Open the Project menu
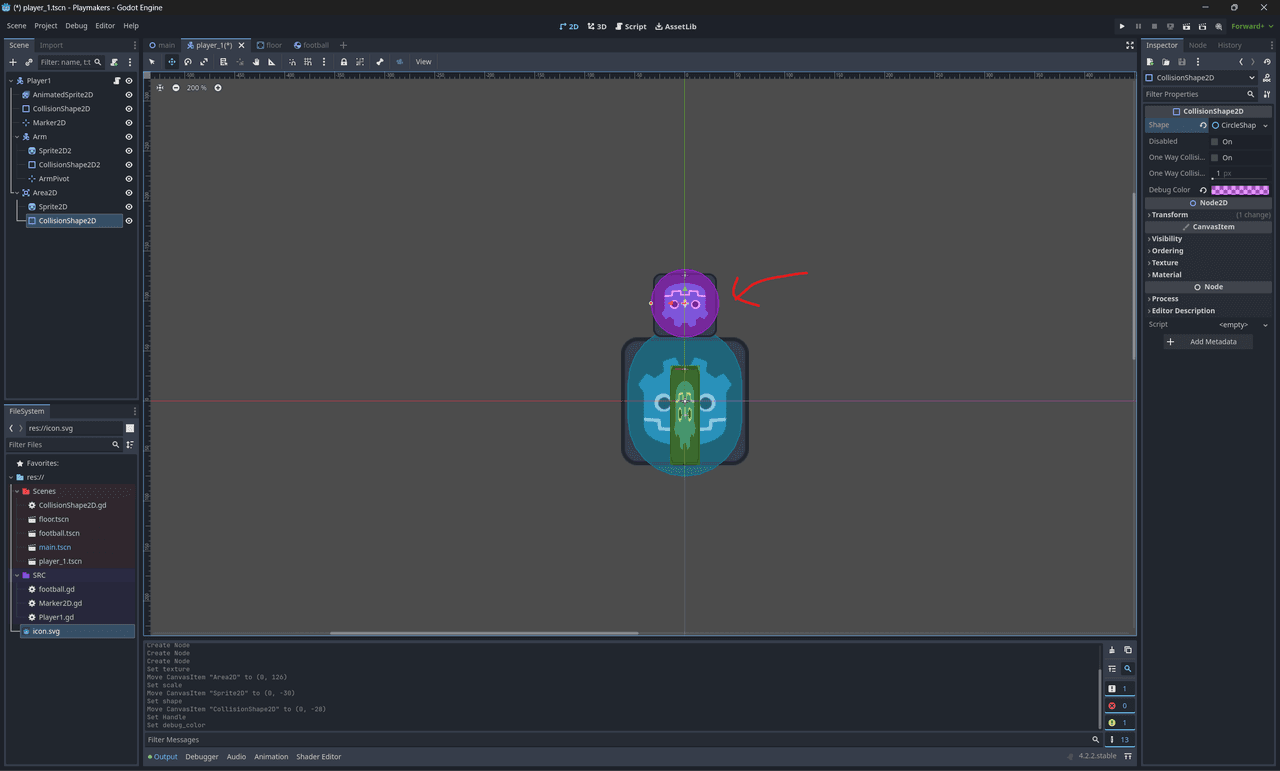Screen dimensions: 1280x771 tap(46, 26)
